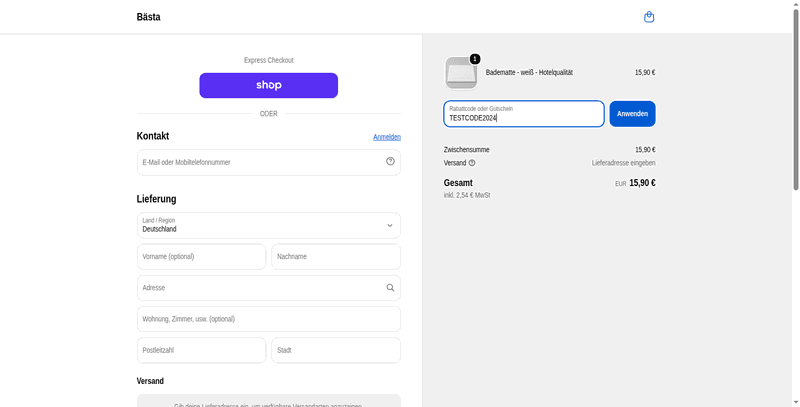Image resolution: width=800 pixels, height=407 pixels.
Task: Click the quantity badge on product image
Action: tap(475, 59)
